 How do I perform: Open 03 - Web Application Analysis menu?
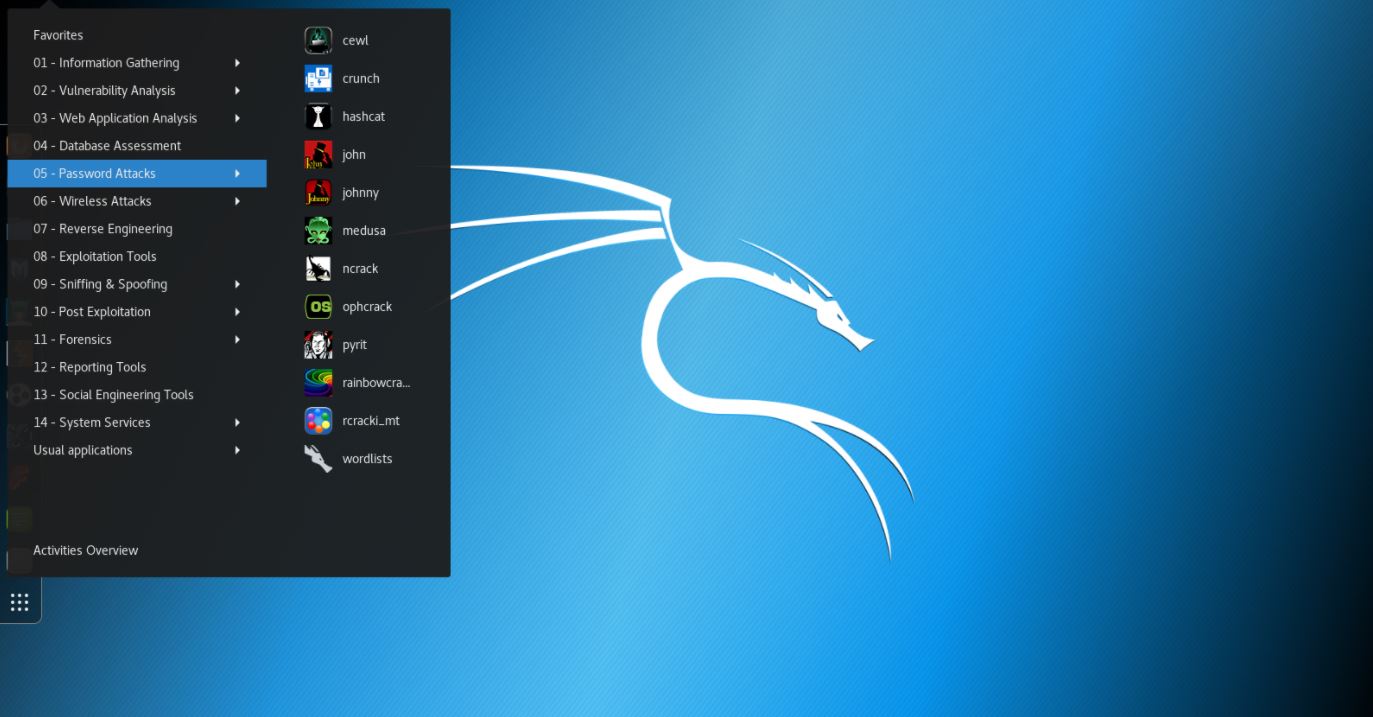click(x=137, y=118)
